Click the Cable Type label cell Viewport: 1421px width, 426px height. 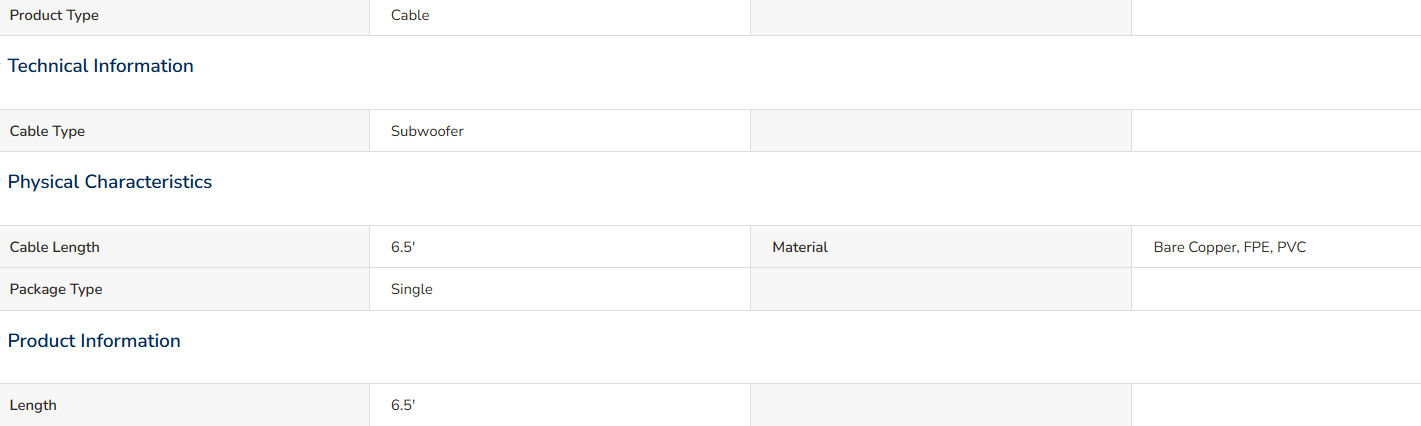[185, 131]
